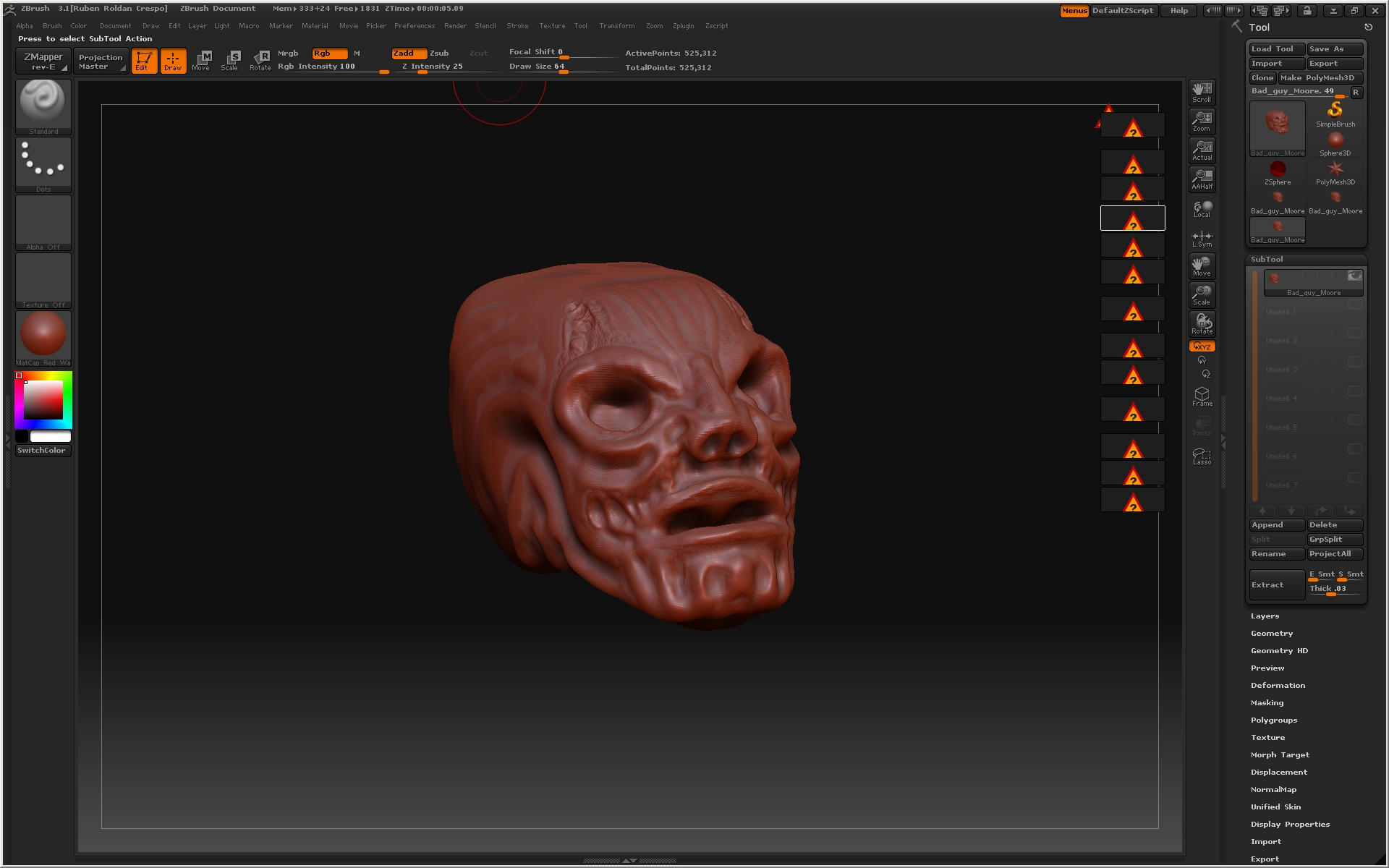
Task: Adjust the Rgb Intensity slider
Action: [333, 67]
